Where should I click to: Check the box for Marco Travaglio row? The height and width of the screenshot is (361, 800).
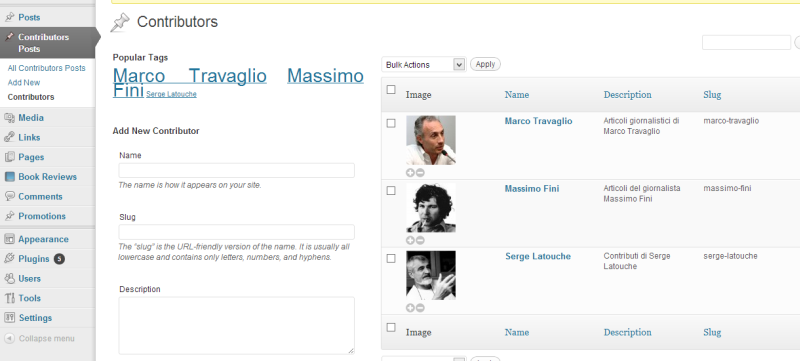click(x=391, y=123)
